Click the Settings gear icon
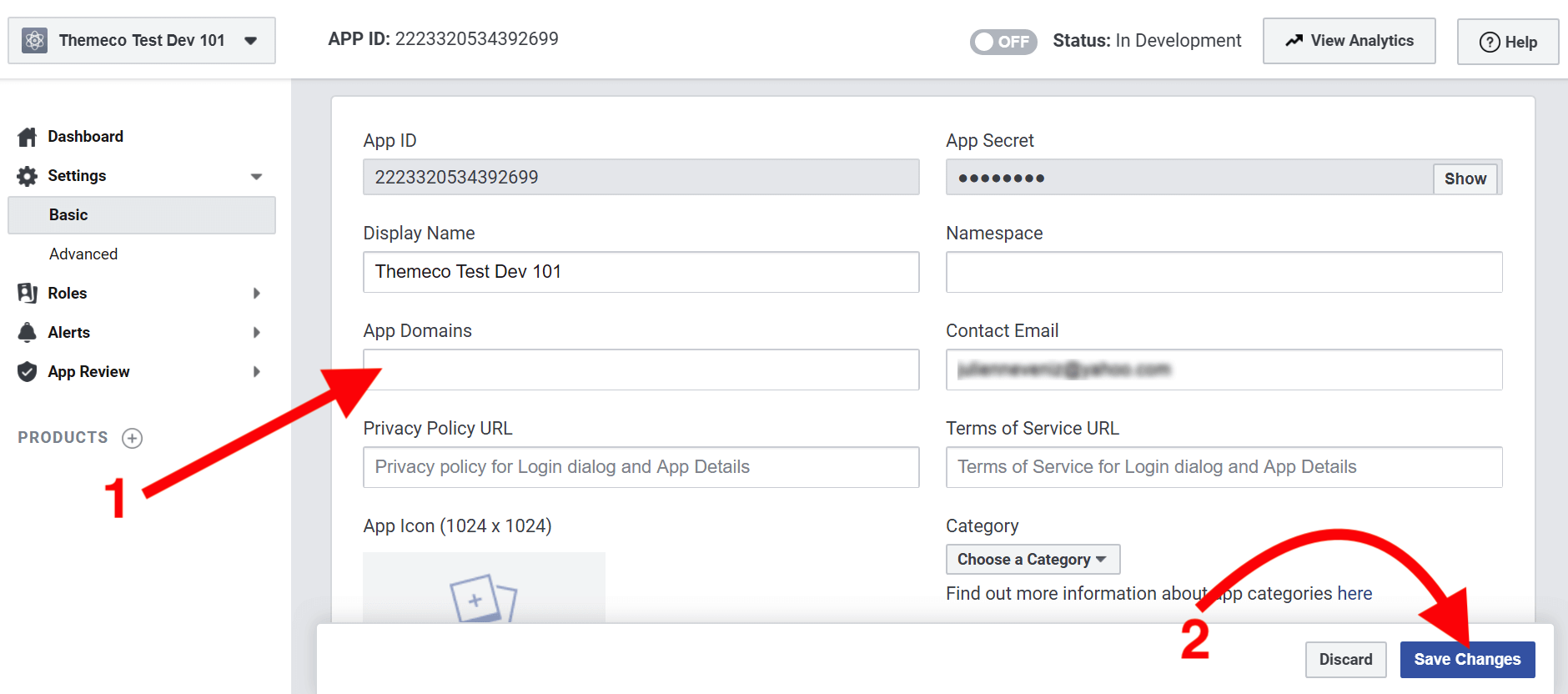This screenshot has height=694, width=1568. click(x=28, y=176)
